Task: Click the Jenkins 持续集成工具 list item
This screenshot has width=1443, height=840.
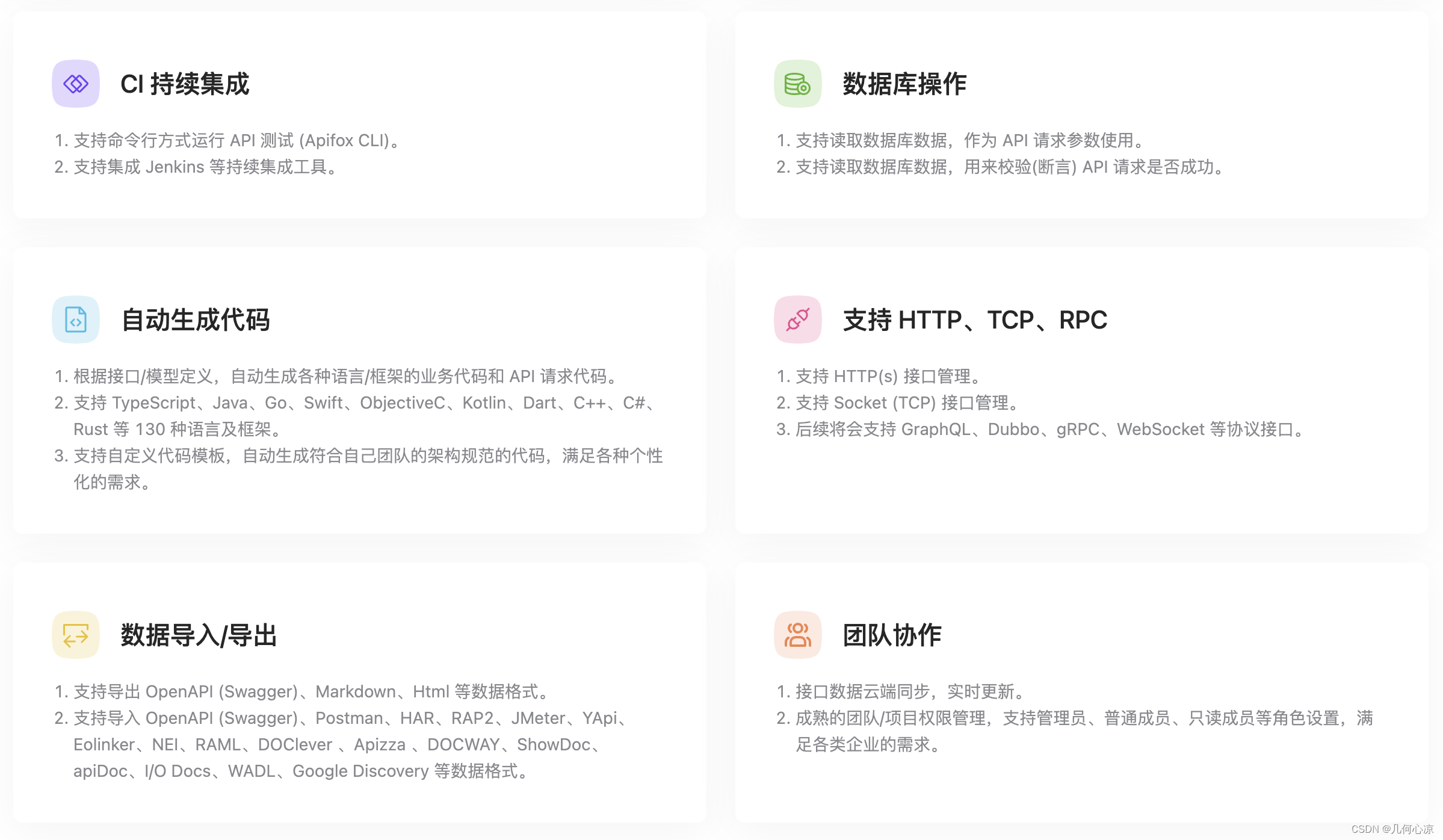Action: (196, 167)
